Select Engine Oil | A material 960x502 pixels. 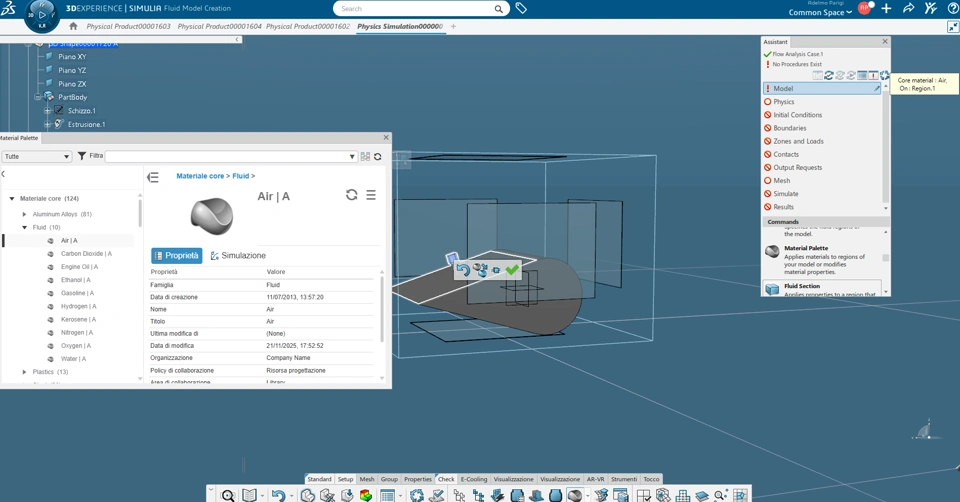80,267
